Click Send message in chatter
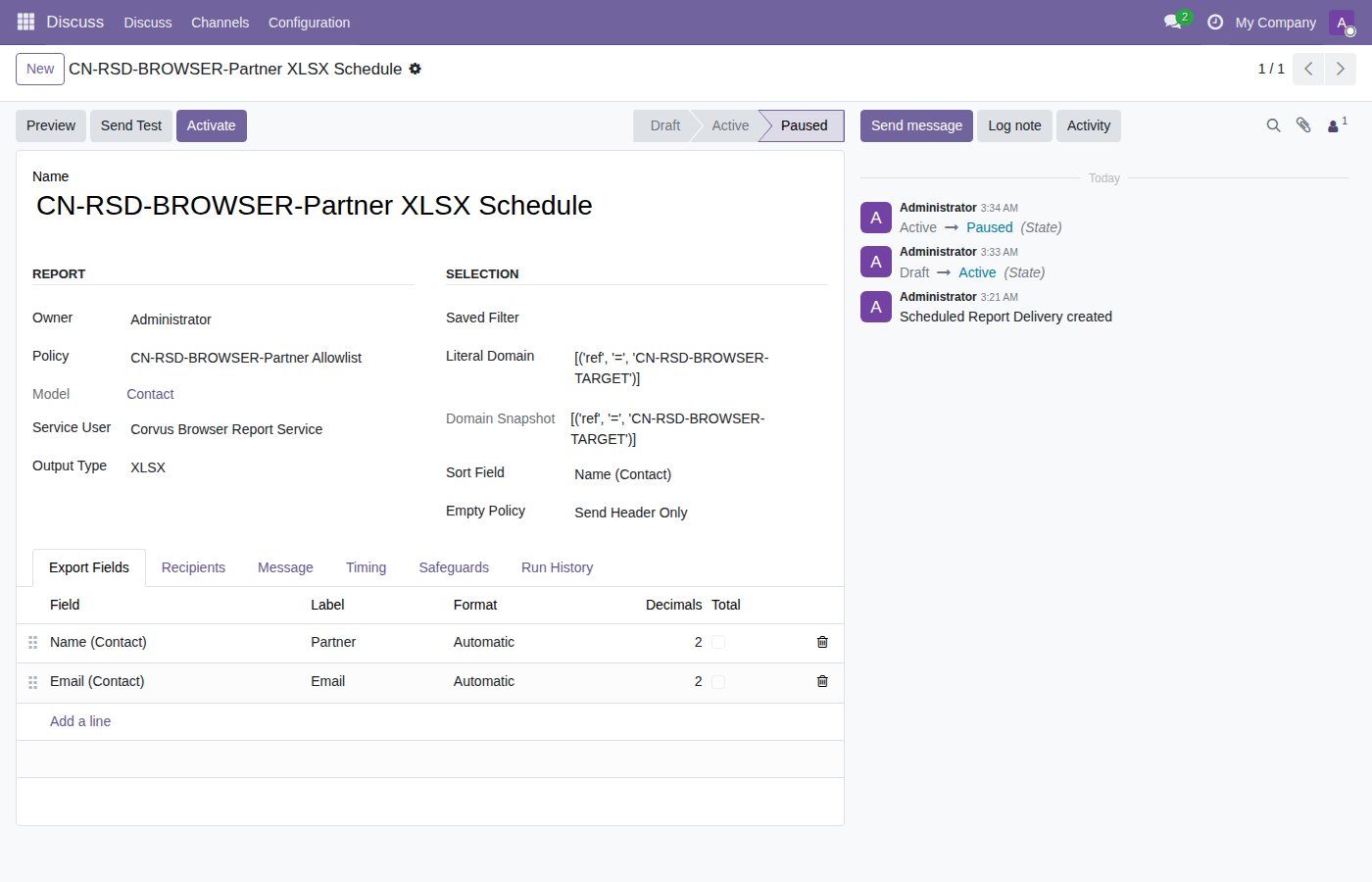 click(916, 125)
